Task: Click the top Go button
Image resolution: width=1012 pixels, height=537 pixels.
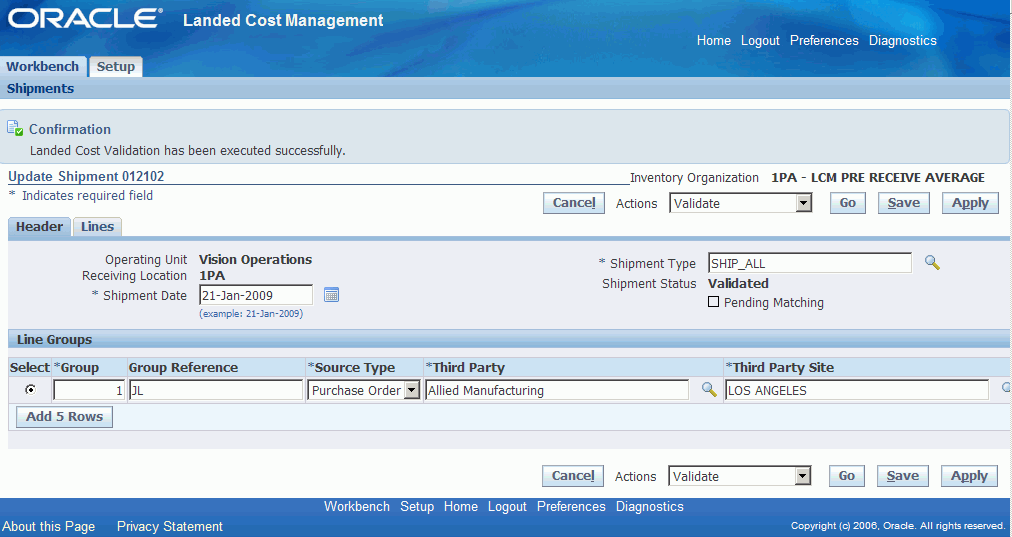Action: [847, 203]
